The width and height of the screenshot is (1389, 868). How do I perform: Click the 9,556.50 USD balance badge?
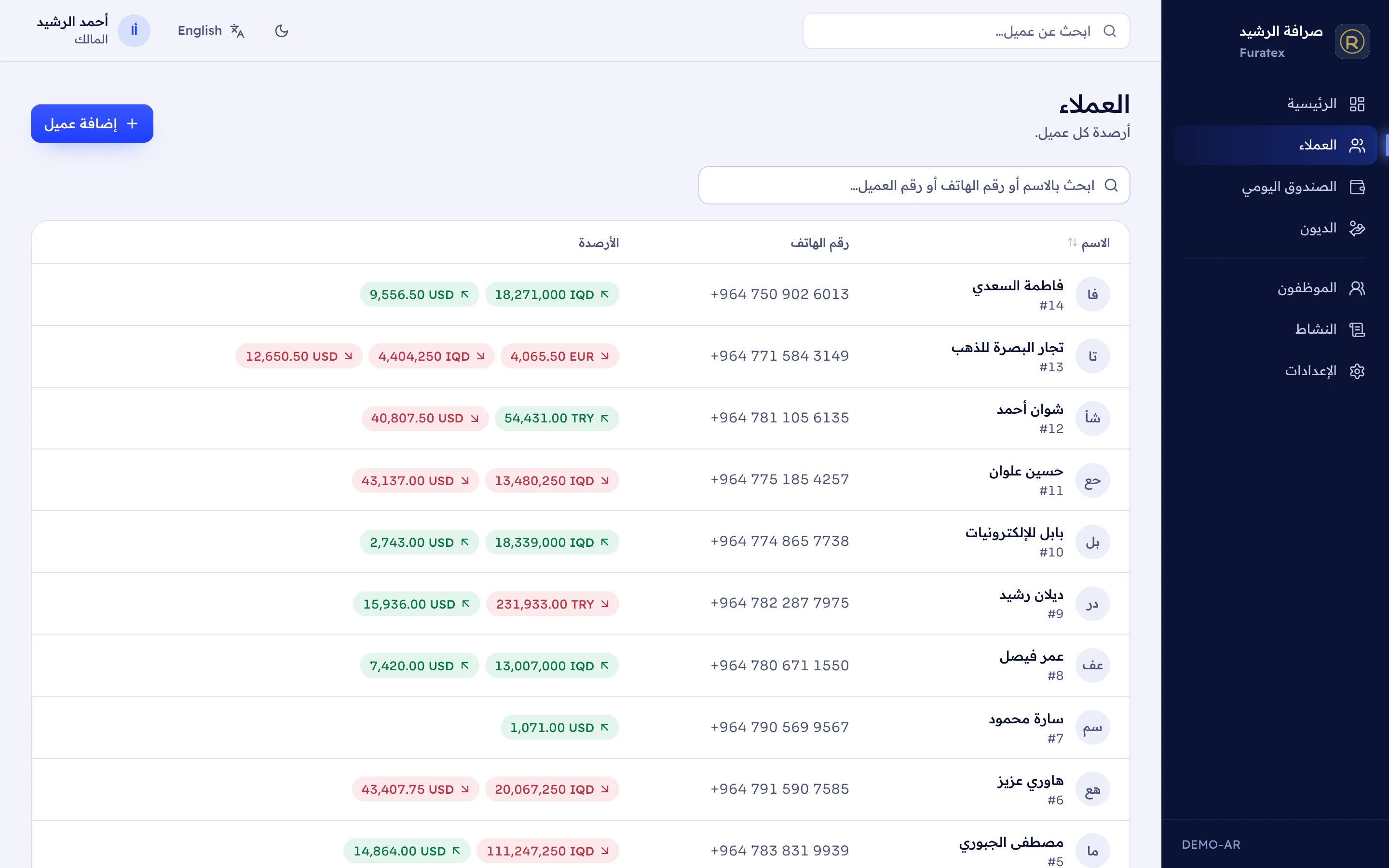[x=420, y=295]
